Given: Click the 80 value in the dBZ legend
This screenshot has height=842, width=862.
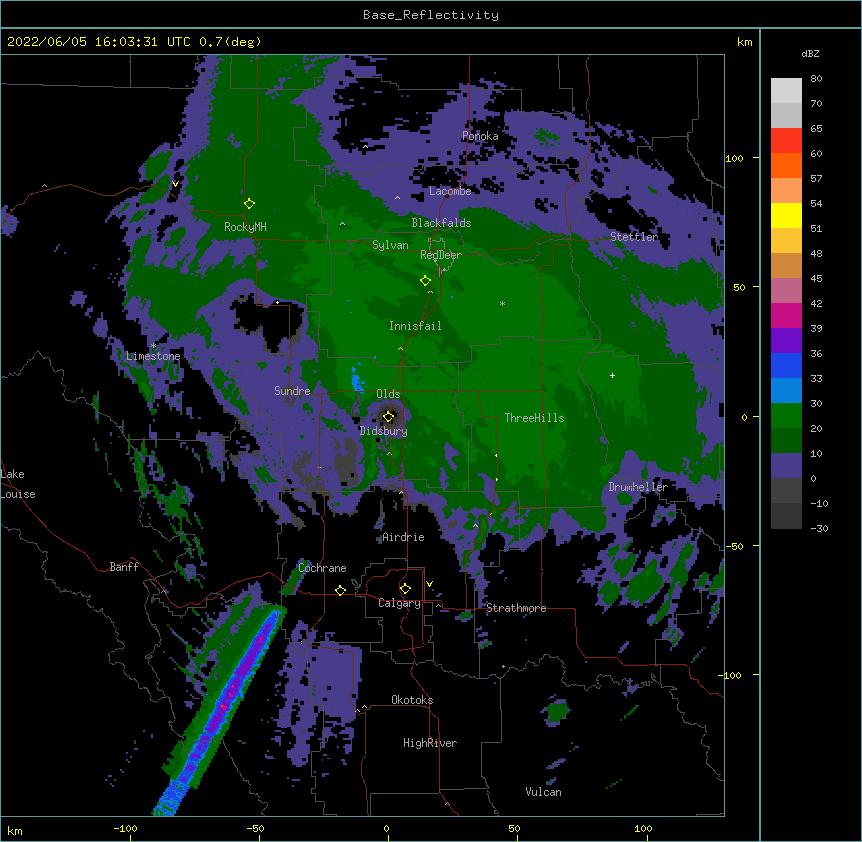Looking at the screenshot, I should pyautogui.click(x=816, y=79).
